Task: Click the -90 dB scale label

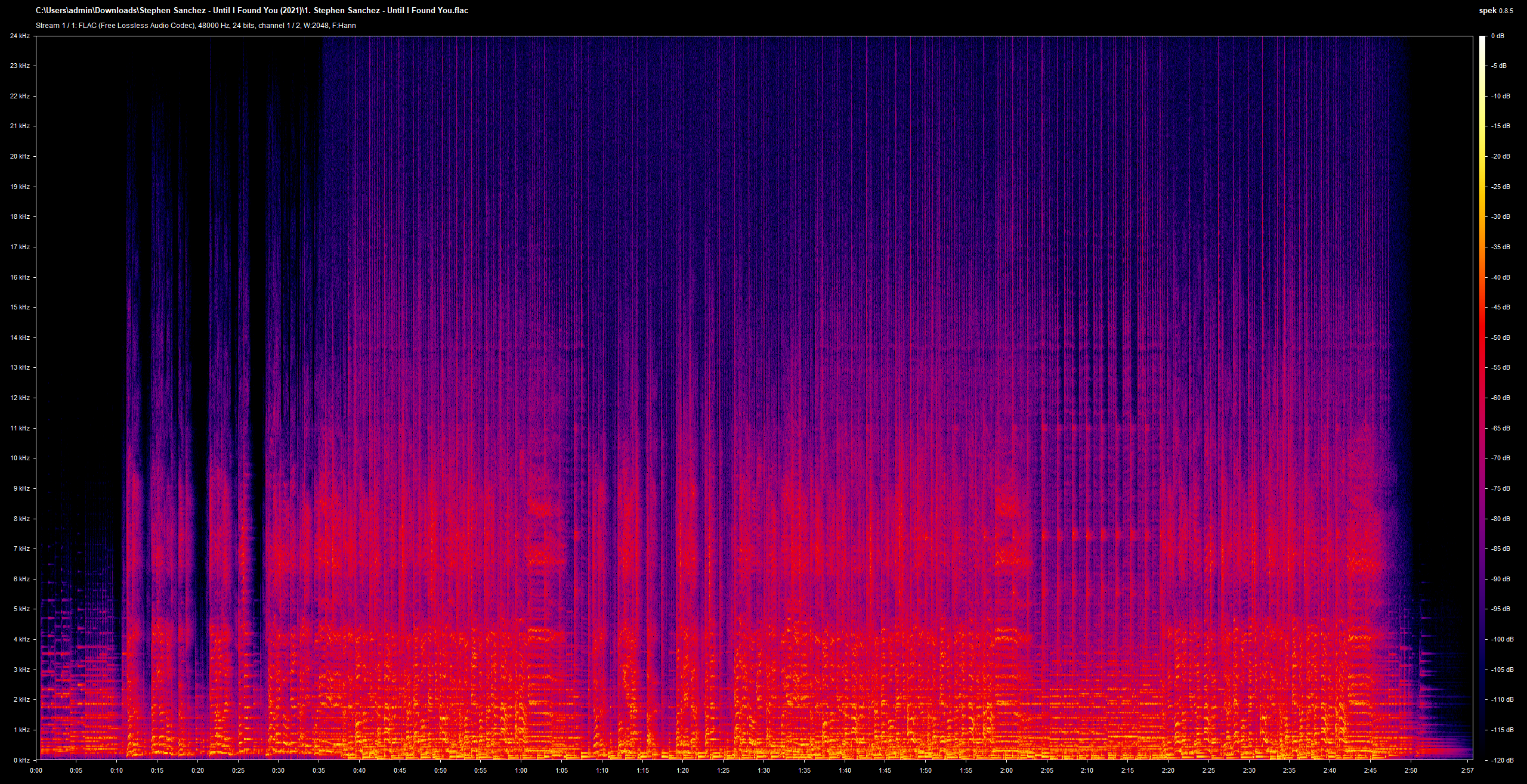Action: tap(1501, 579)
